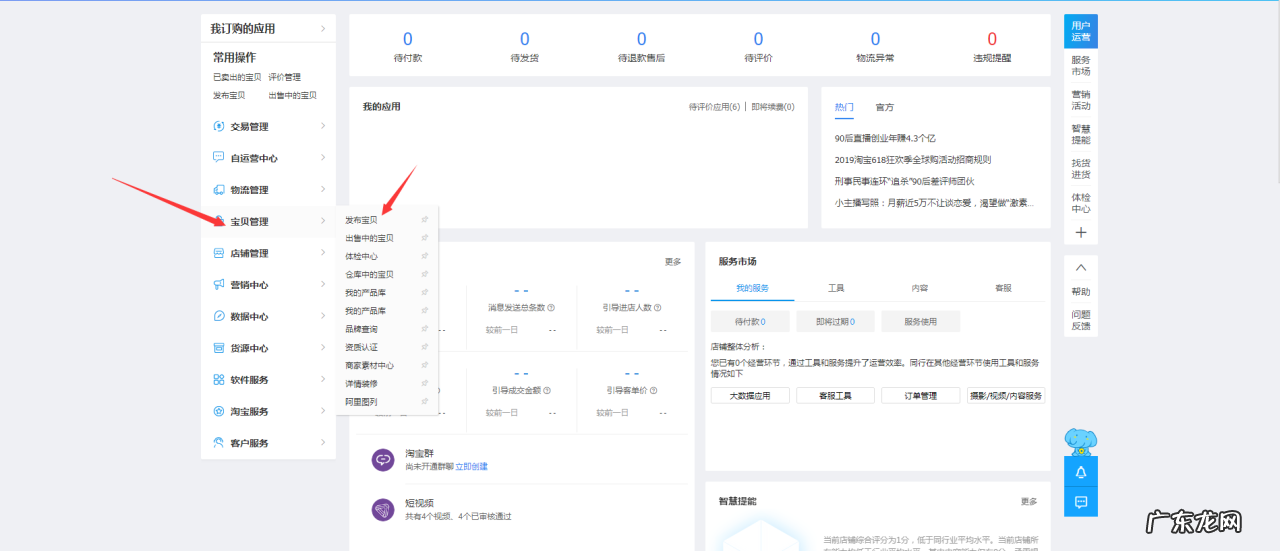Expand the 客户服务 chevron
This screenshot has width=1280, height=551.
(323, 442)
